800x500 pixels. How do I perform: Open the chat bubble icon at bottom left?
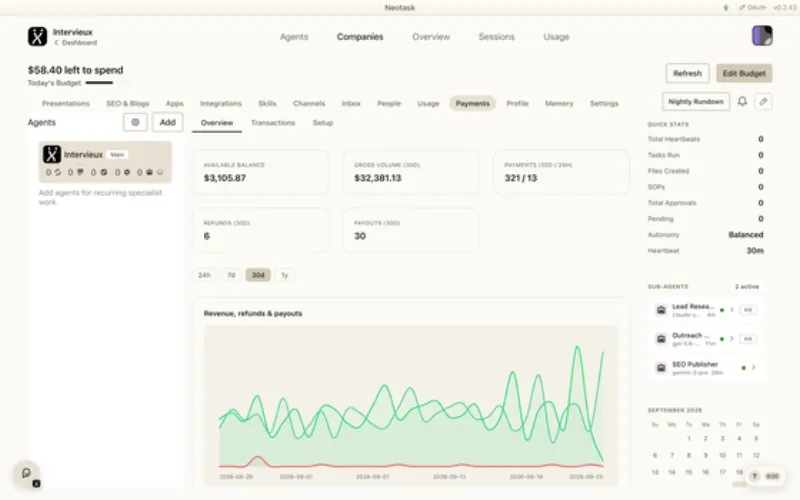[x=26, y=473]
